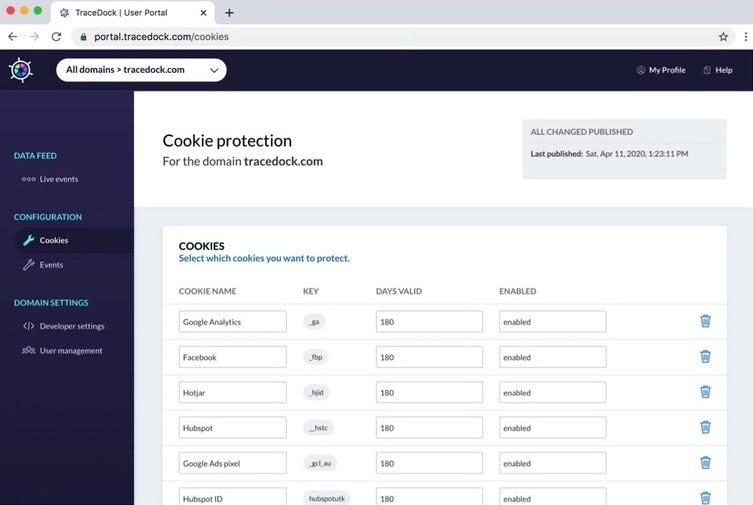Click the DAYS VALID column header
This screenshot has width=753, height=505.
[399, 291]
